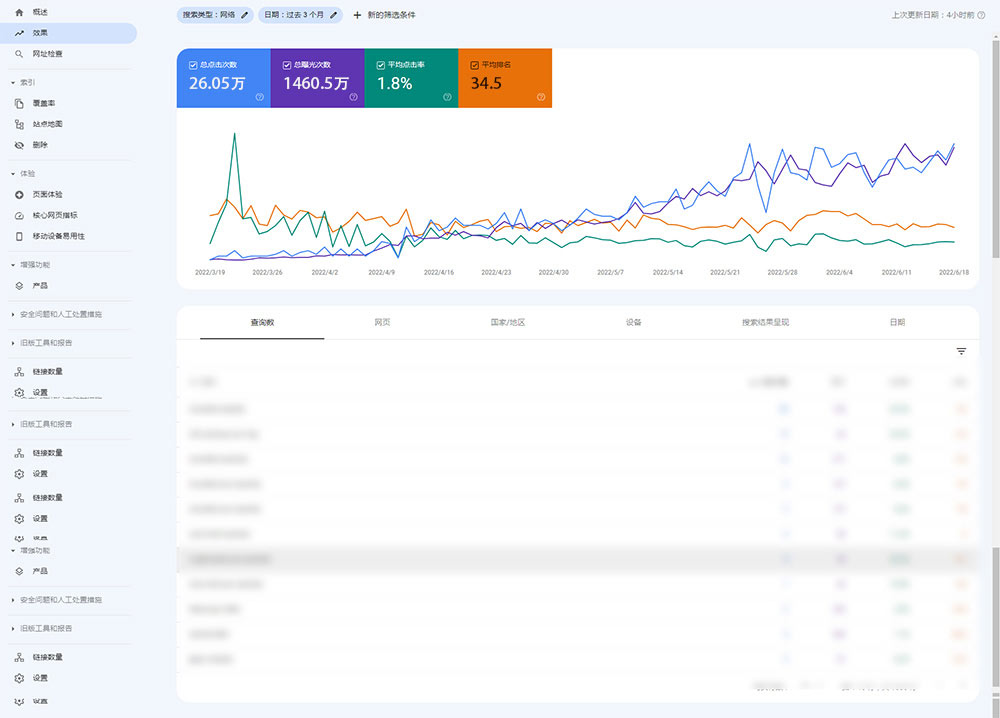Open help icon on 总曝光次数 card
Viewport: 1000px width, 718px height.
[x=353, y=97]
